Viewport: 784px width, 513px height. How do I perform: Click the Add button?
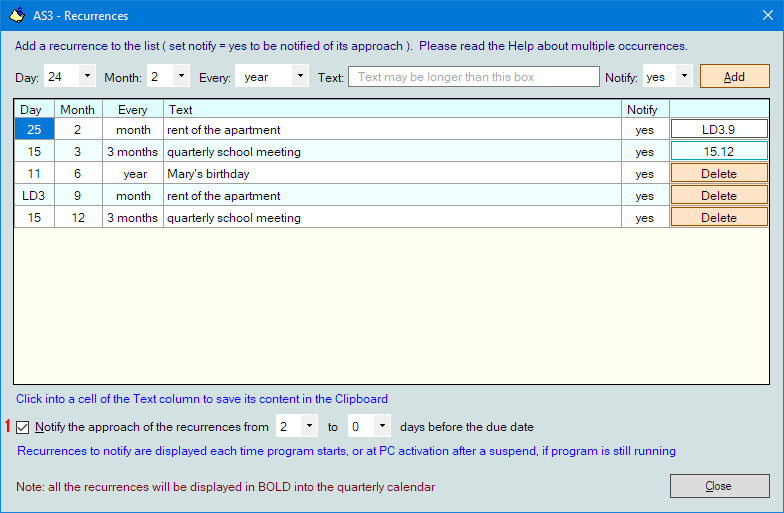(734, 76)
